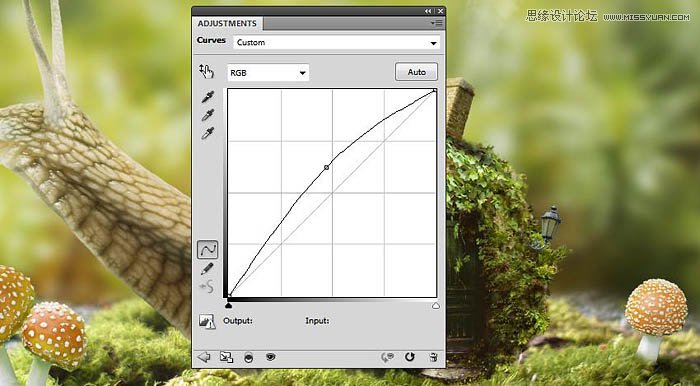Click the Curves title label

coord(211,40)
